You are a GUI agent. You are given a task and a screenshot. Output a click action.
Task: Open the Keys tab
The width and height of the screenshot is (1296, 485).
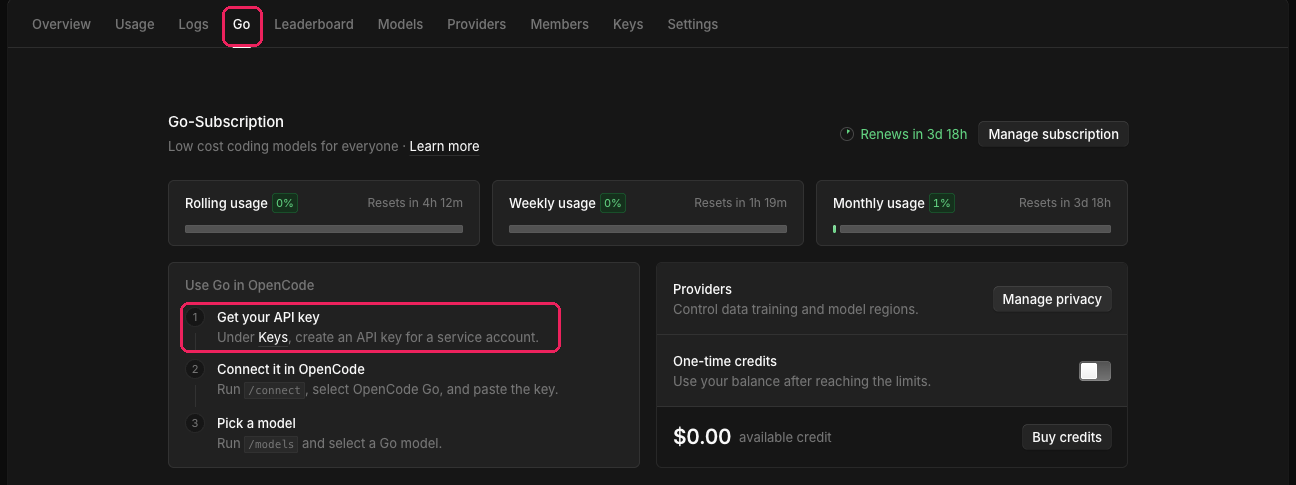click(628, 24)
